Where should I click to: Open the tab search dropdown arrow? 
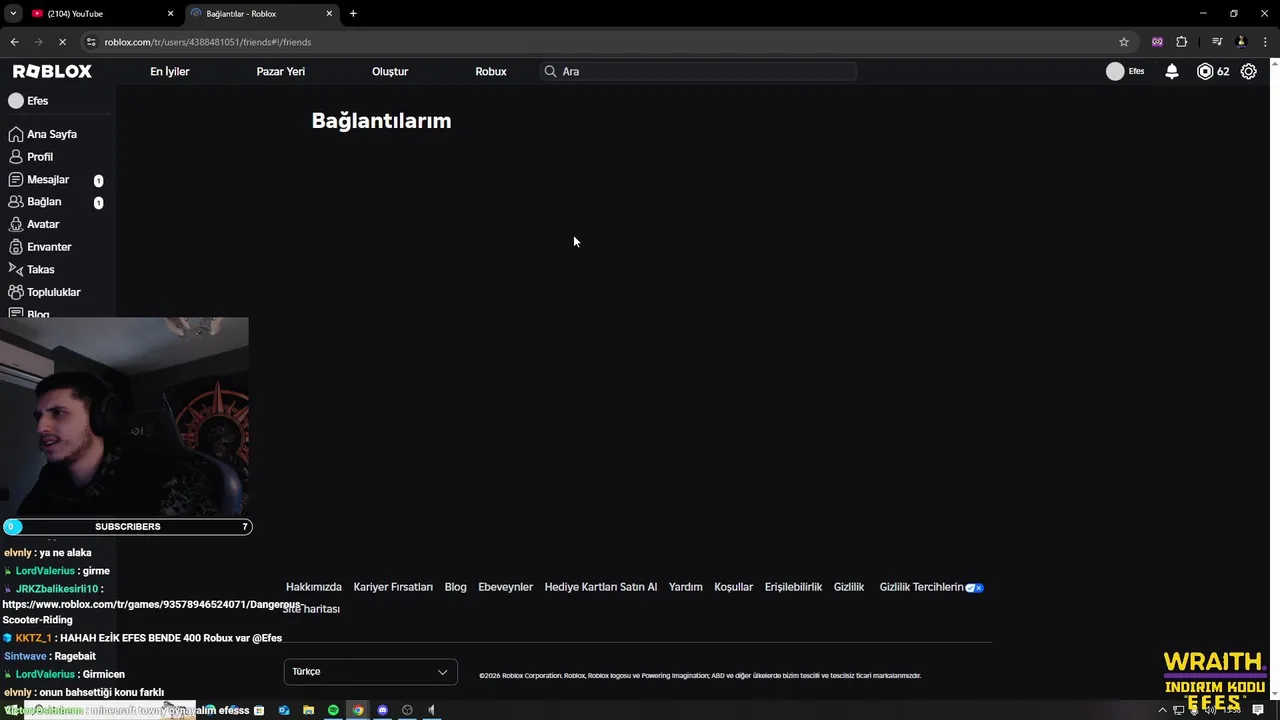pyautogui.click(x=13, y=14)
